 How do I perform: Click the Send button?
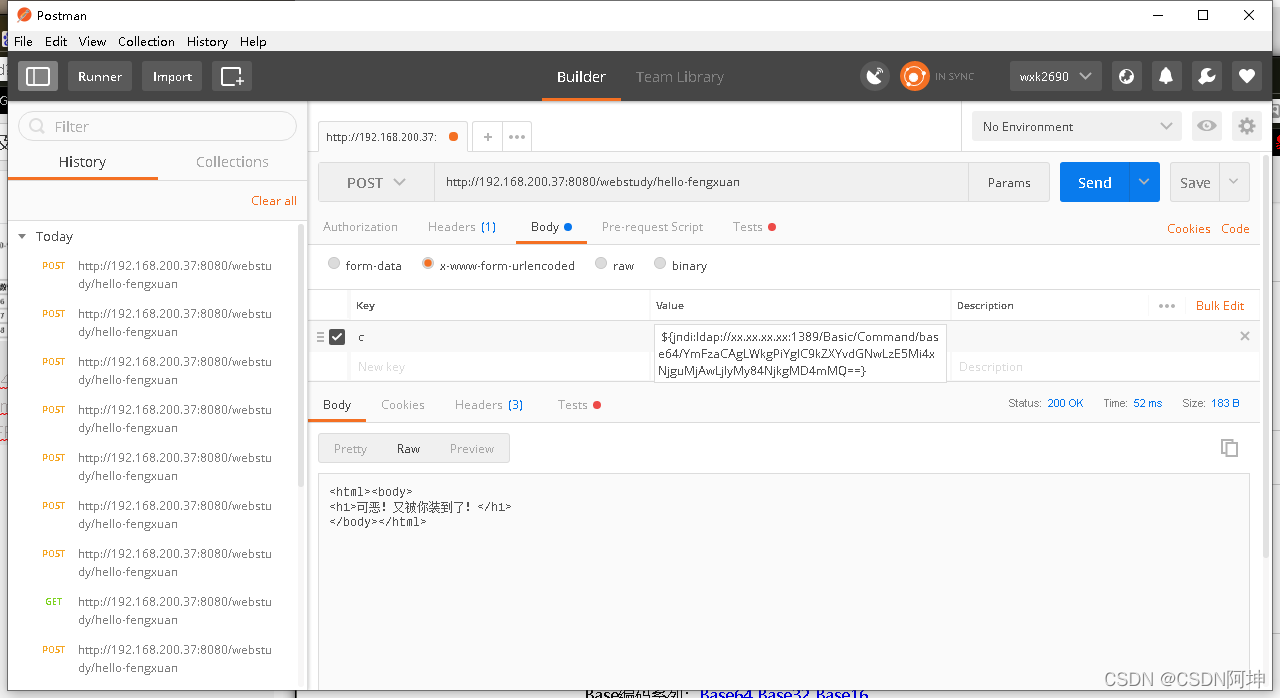pos(1095,182)
